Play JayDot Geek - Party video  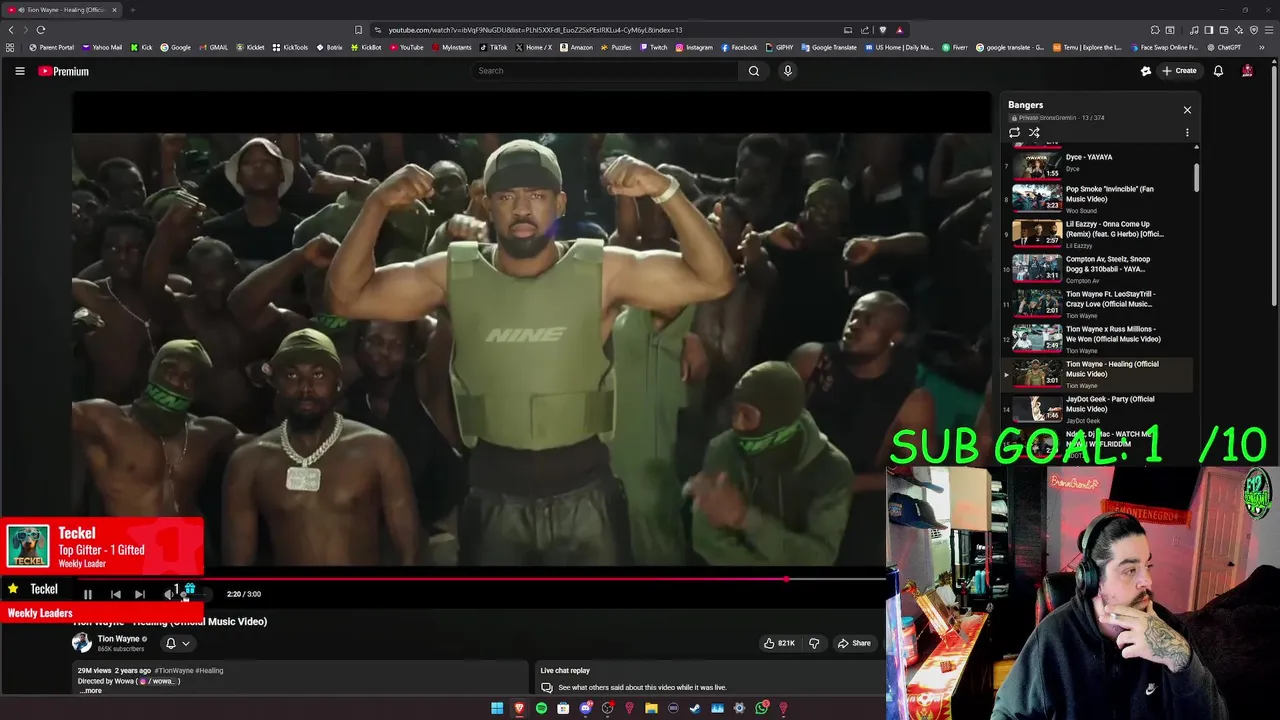coord(1098,408)
